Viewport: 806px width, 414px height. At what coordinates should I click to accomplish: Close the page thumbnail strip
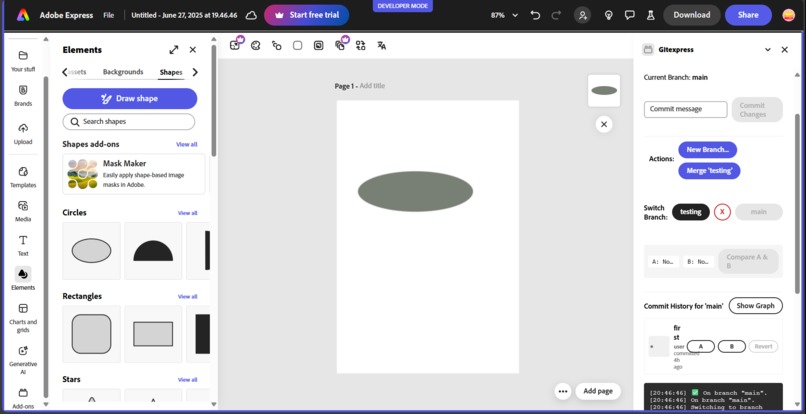(x=604, y=124)
